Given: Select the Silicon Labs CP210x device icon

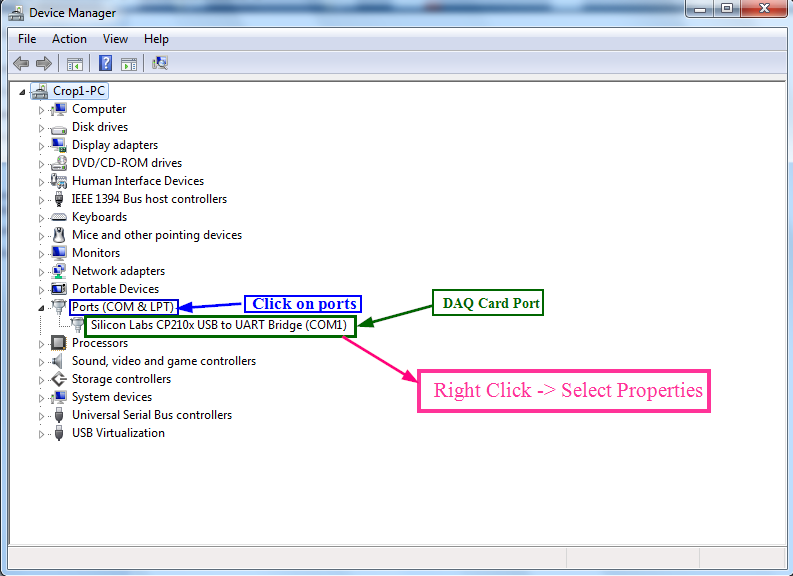Looking at the screenshot, I should point(77,325).
